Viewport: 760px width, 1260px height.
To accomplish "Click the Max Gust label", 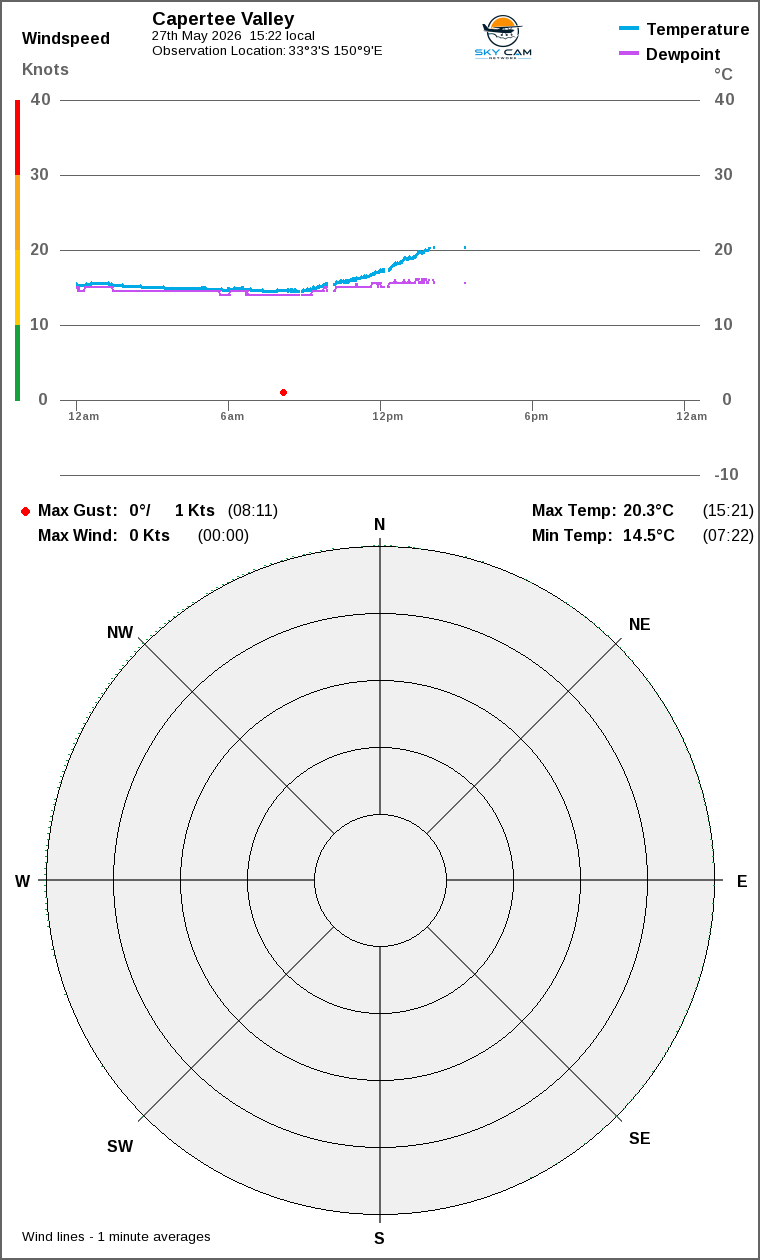I will click(78, 511).
